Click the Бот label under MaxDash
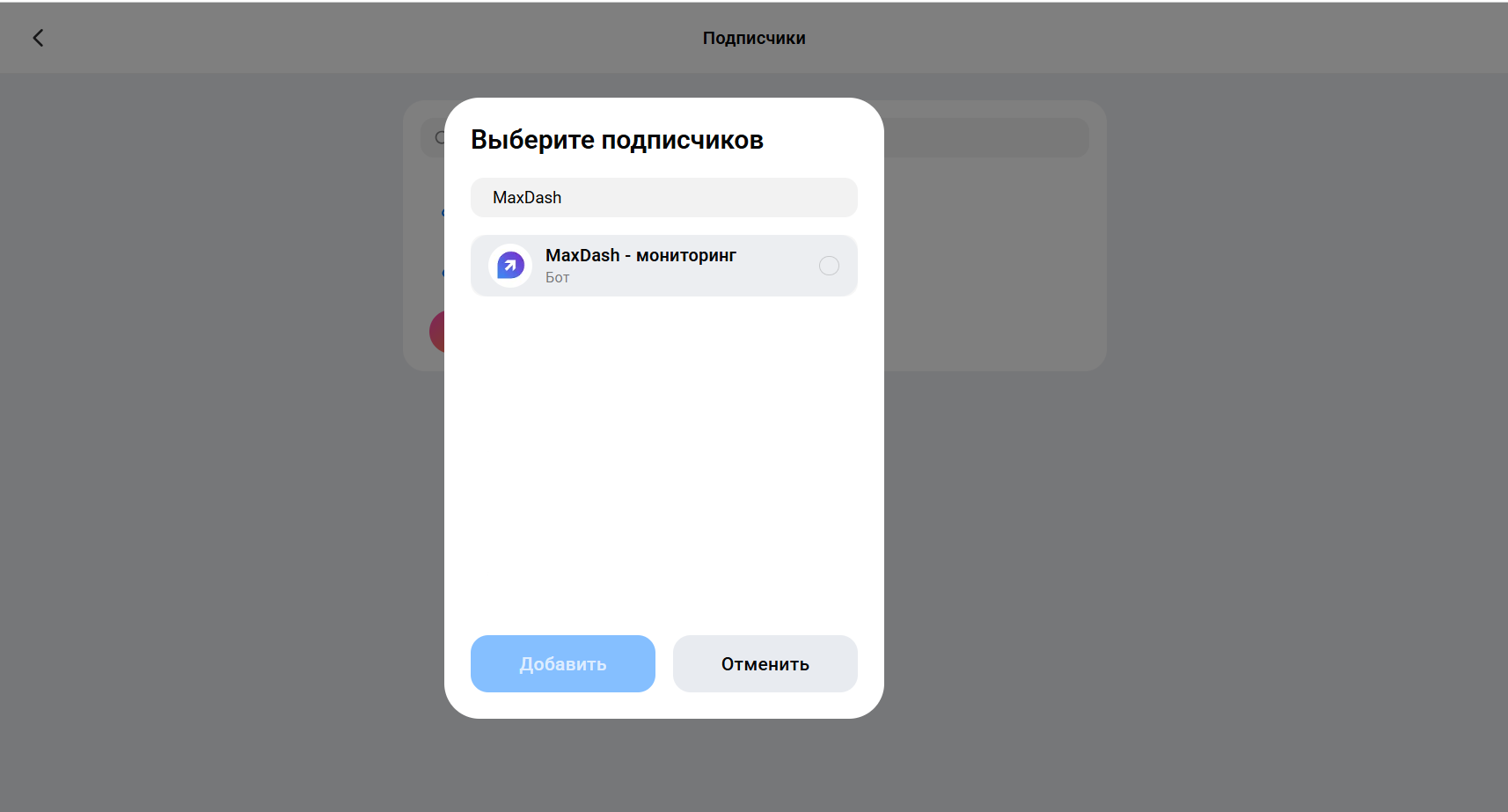This screenshot has width=1508, height=812. pyautogui.click(x=558, y=278)
